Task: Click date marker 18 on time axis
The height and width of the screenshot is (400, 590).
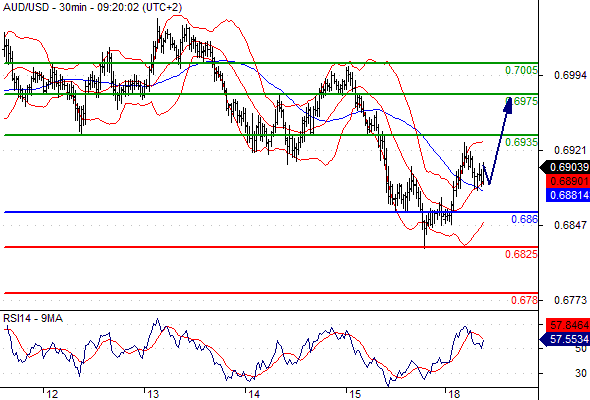Action: (x=454, y=394)
